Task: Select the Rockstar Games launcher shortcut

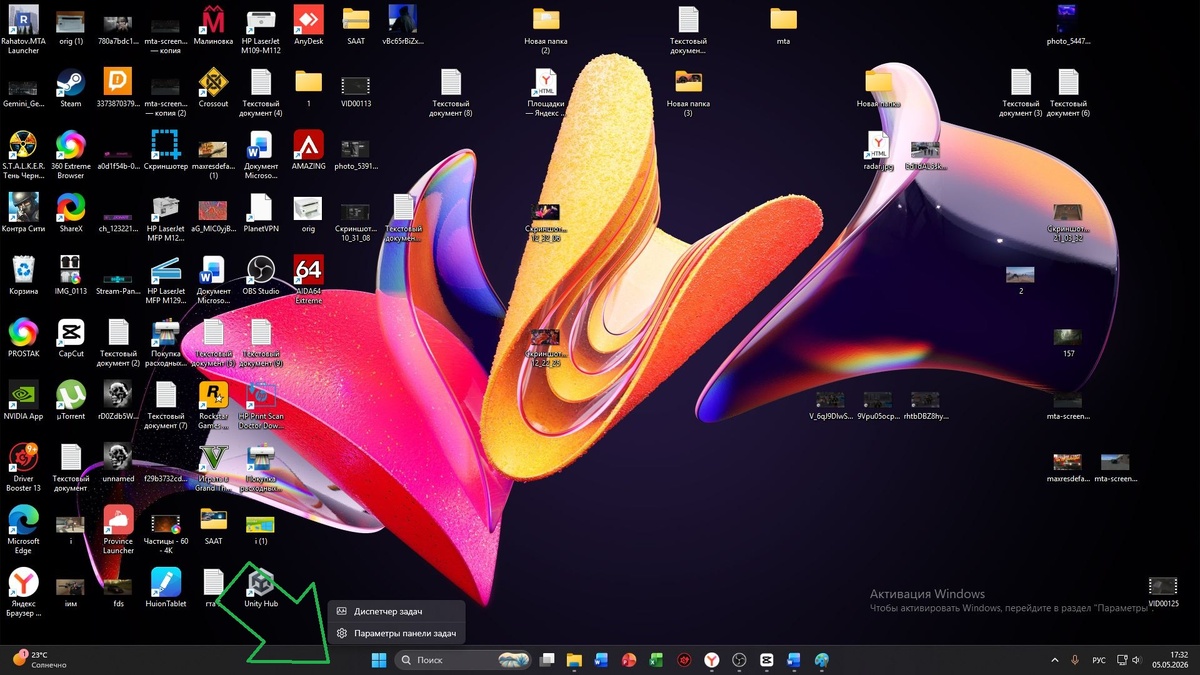Action: tap(213, 405)
